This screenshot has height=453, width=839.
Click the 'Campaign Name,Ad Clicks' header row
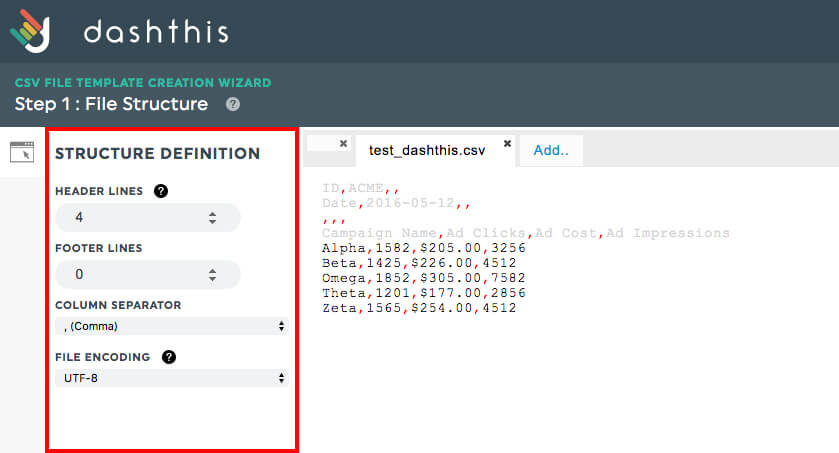(525, 233)
